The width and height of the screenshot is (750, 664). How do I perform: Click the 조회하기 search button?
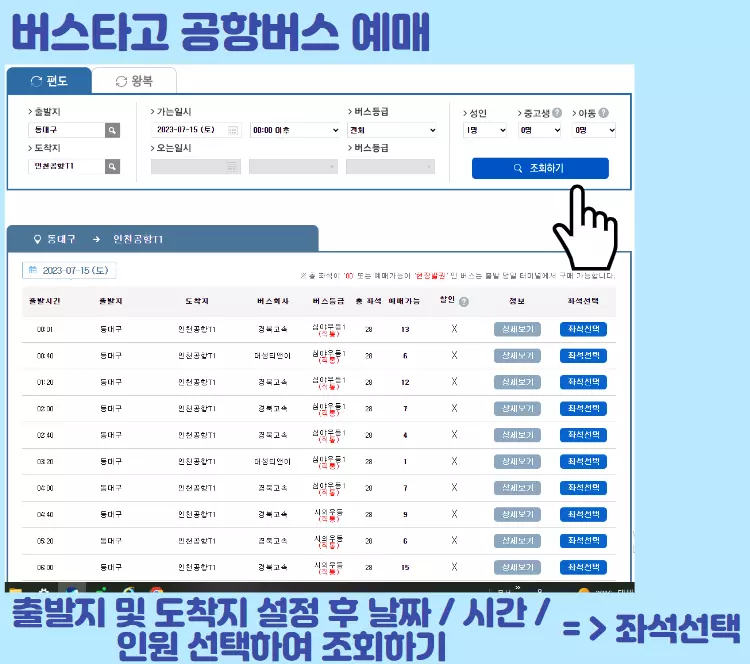pos(540,168)
